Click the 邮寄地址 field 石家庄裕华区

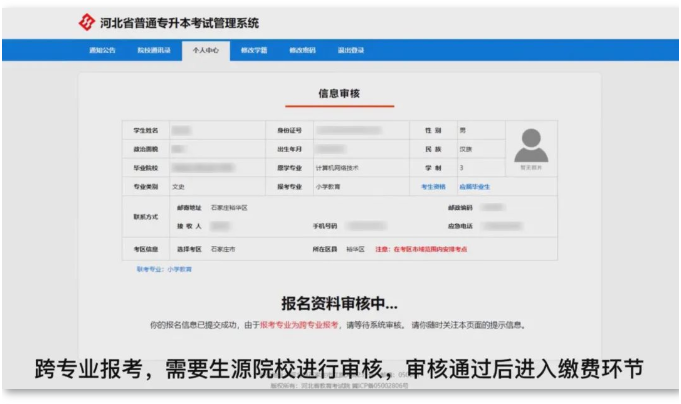228,208
